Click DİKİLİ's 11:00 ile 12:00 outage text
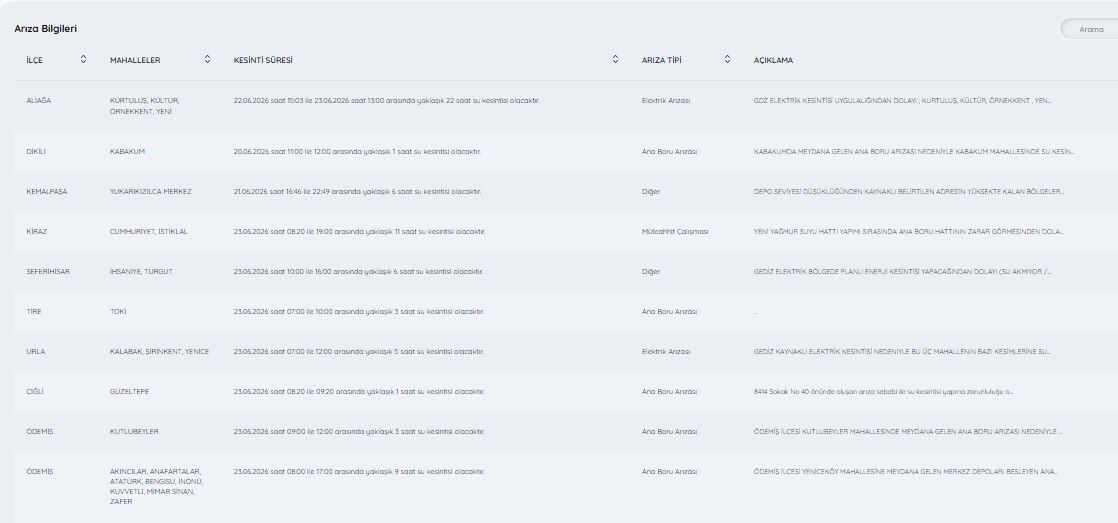 (357, 152)
